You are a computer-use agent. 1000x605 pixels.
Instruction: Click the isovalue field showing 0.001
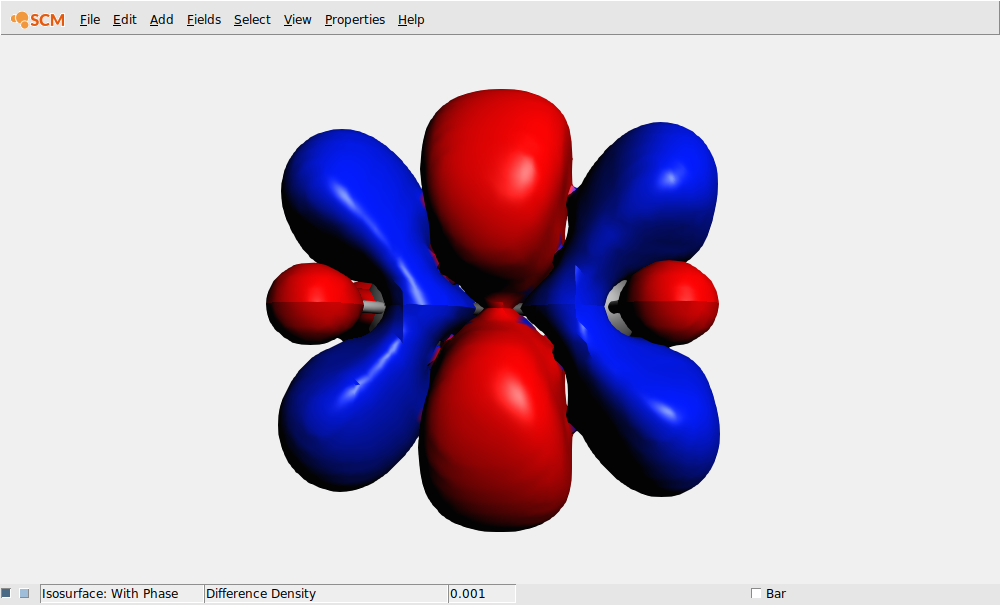click(x=482, y=593)
